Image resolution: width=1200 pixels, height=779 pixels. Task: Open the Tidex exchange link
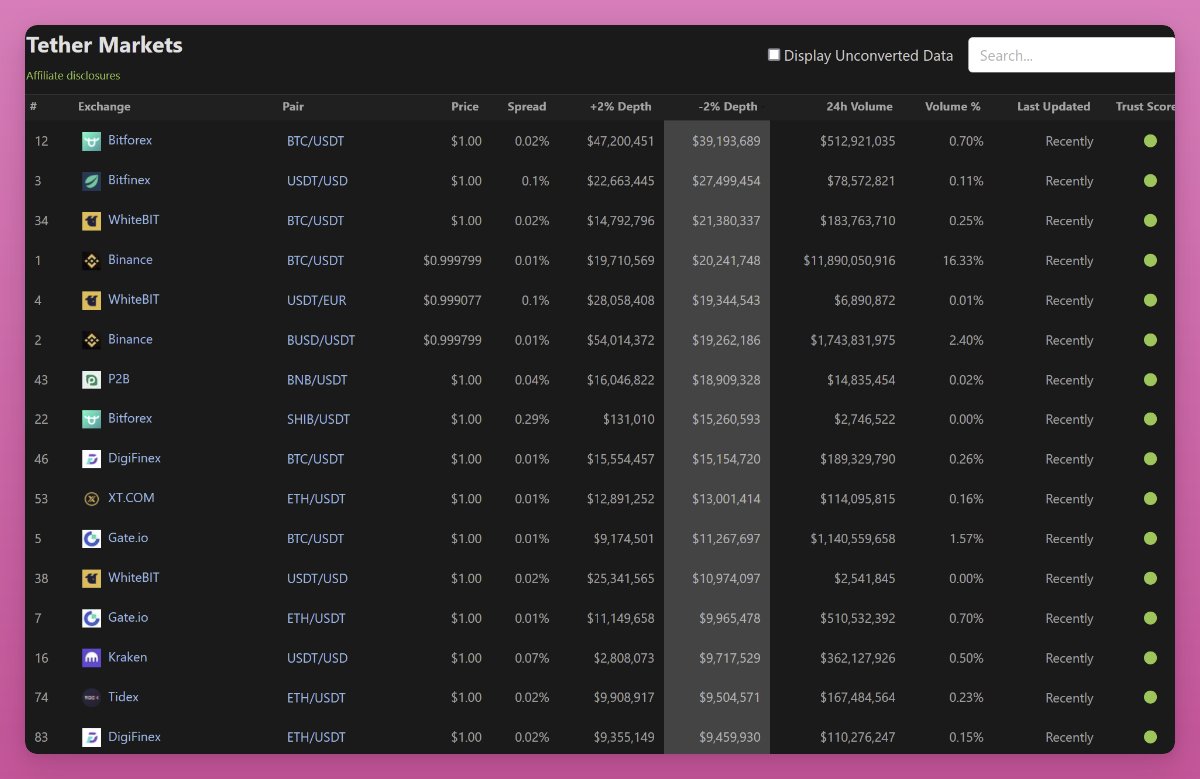[123, 697]
